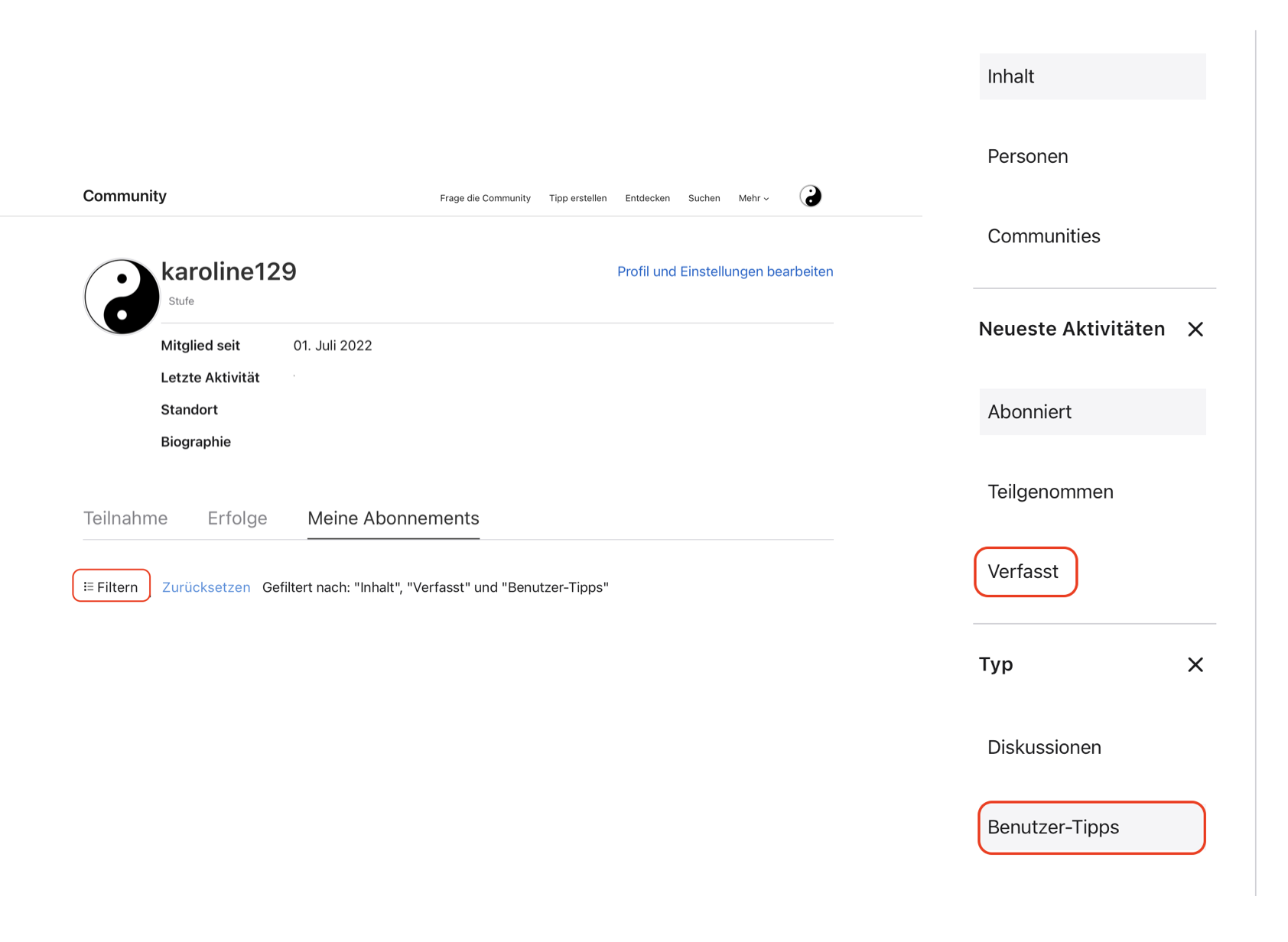Select the Personen filter option
The image size is (1288, 942).
[1027, 157]
